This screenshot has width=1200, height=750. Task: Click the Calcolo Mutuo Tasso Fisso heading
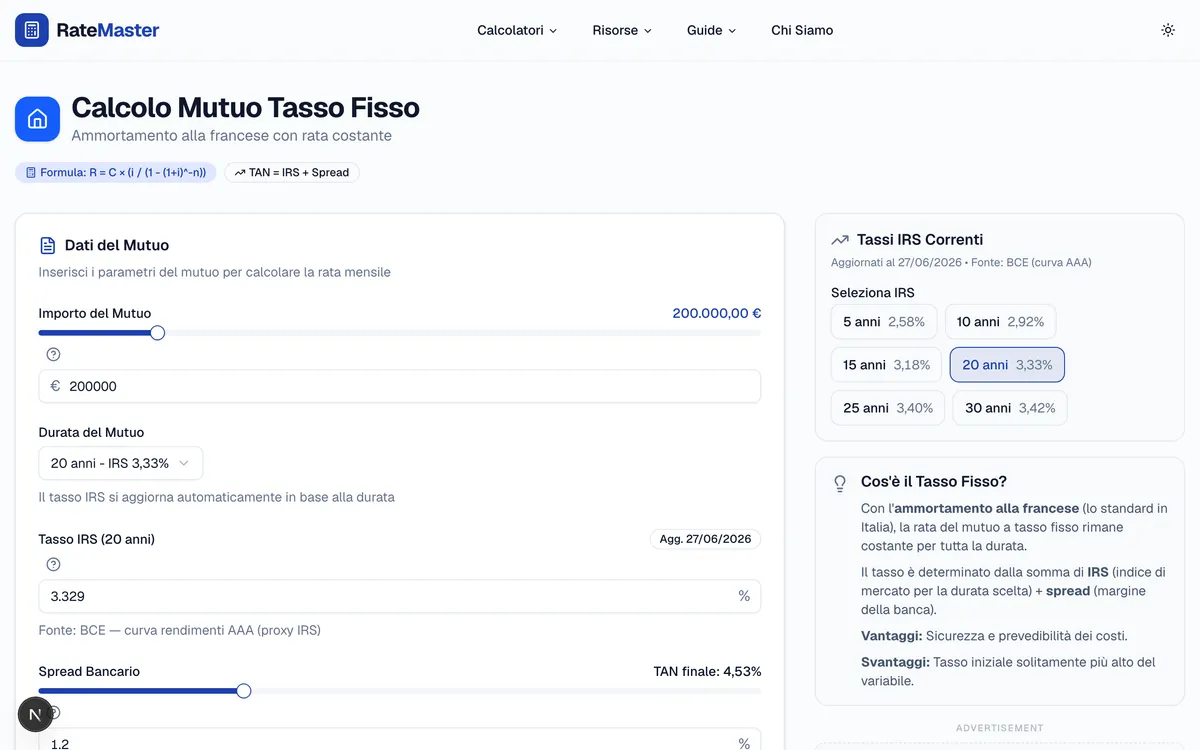(x=246, y=108)
